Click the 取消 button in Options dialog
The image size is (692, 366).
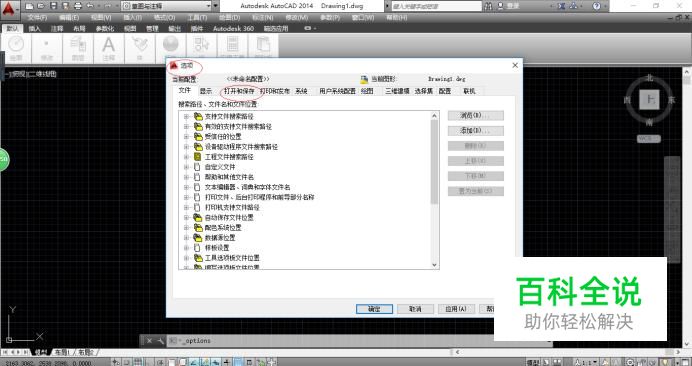415,309
